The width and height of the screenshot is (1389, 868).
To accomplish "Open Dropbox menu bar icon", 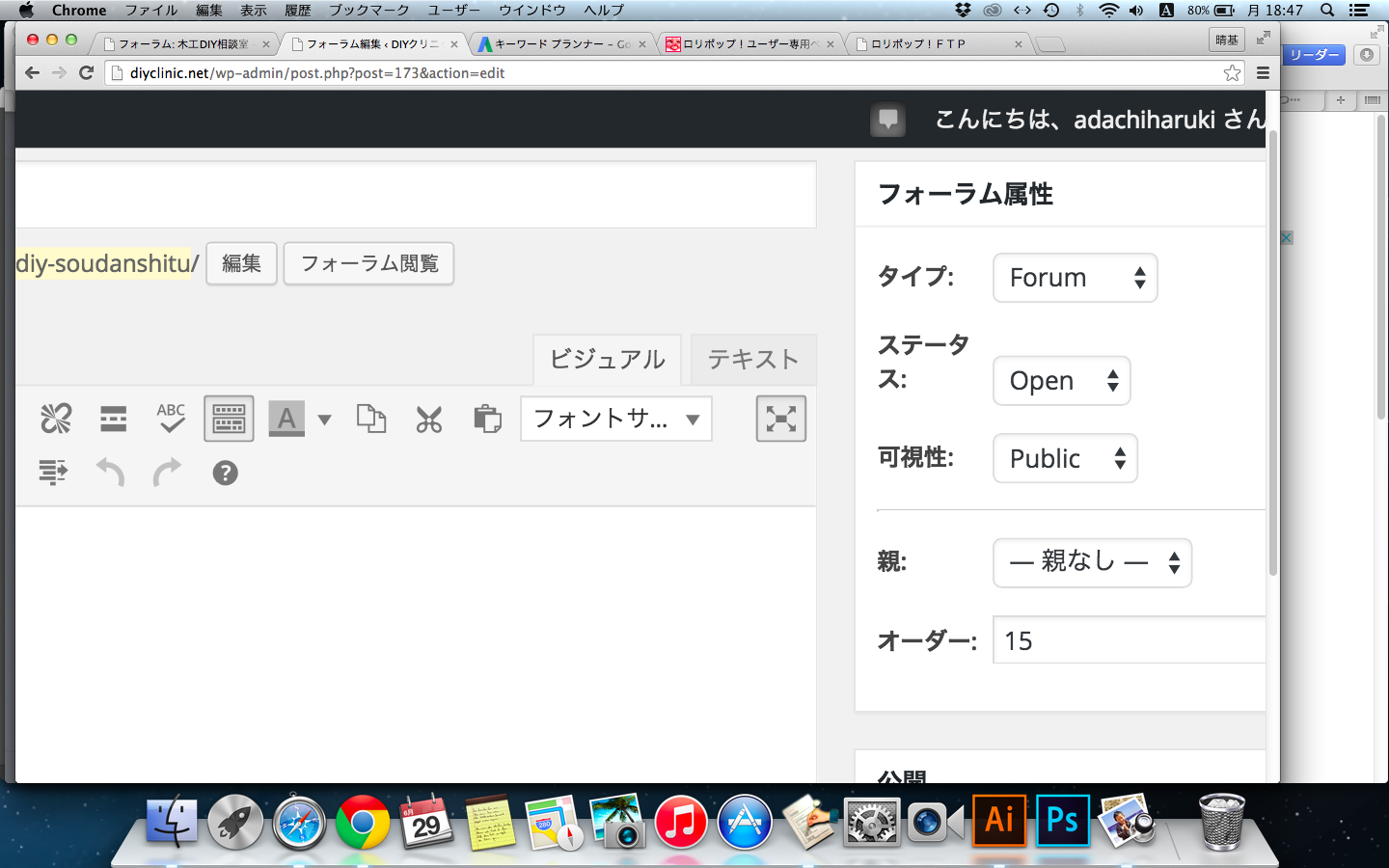I will (963, 10).
